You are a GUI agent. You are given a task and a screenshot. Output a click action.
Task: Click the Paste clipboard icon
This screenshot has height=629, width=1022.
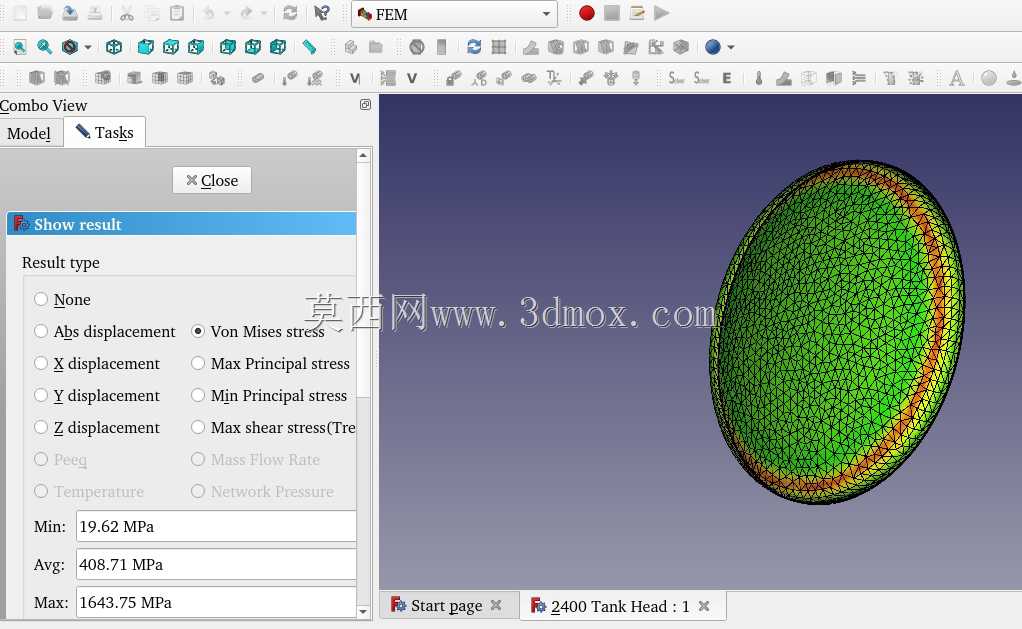pos(177,13)
